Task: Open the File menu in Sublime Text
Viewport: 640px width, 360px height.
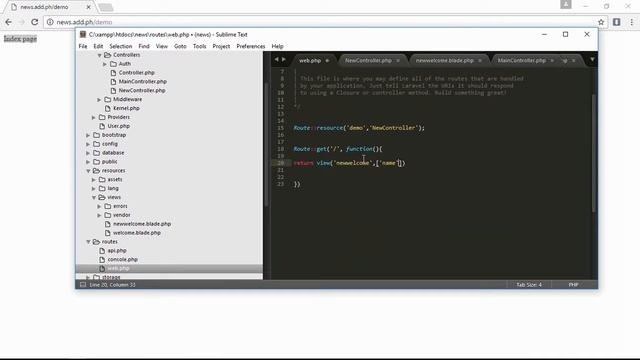Action: [83, 46]
